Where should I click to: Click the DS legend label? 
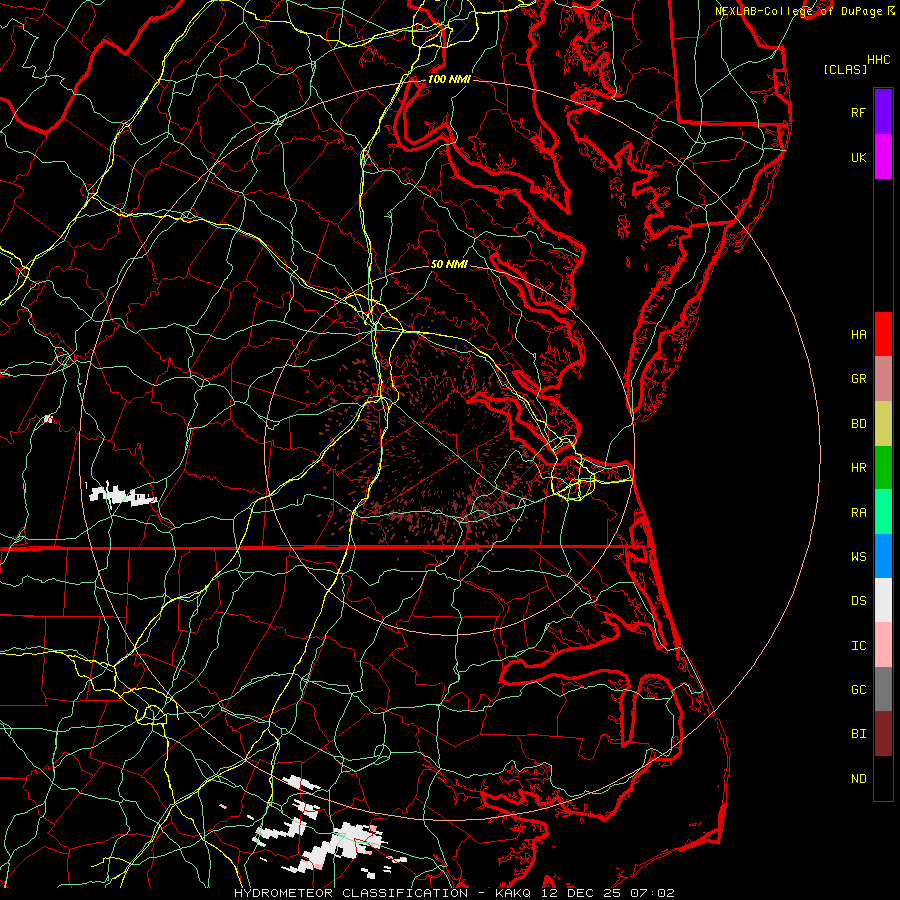click(858, 601)
